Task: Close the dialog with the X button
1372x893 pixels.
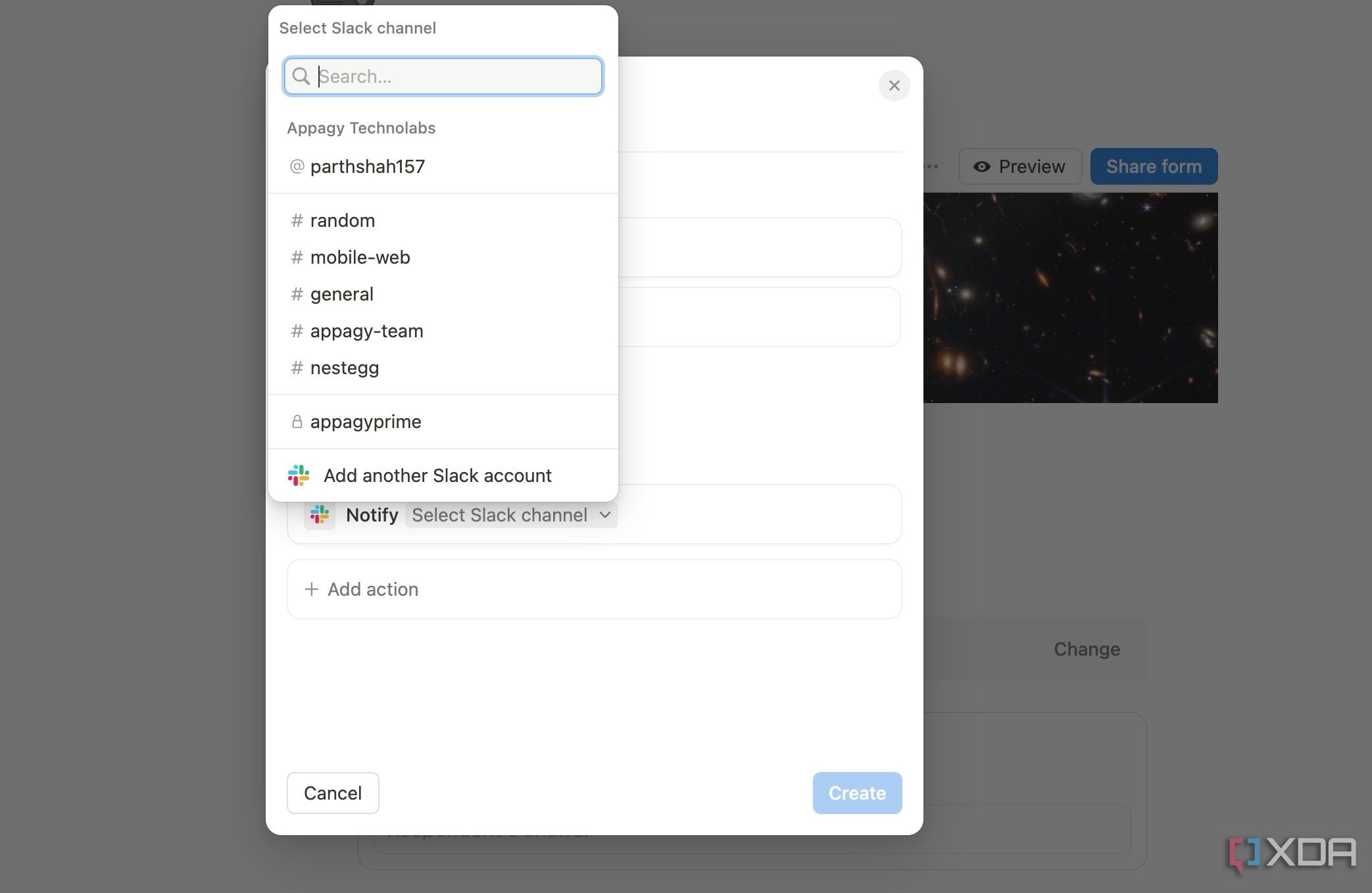Action: point(894,85)
